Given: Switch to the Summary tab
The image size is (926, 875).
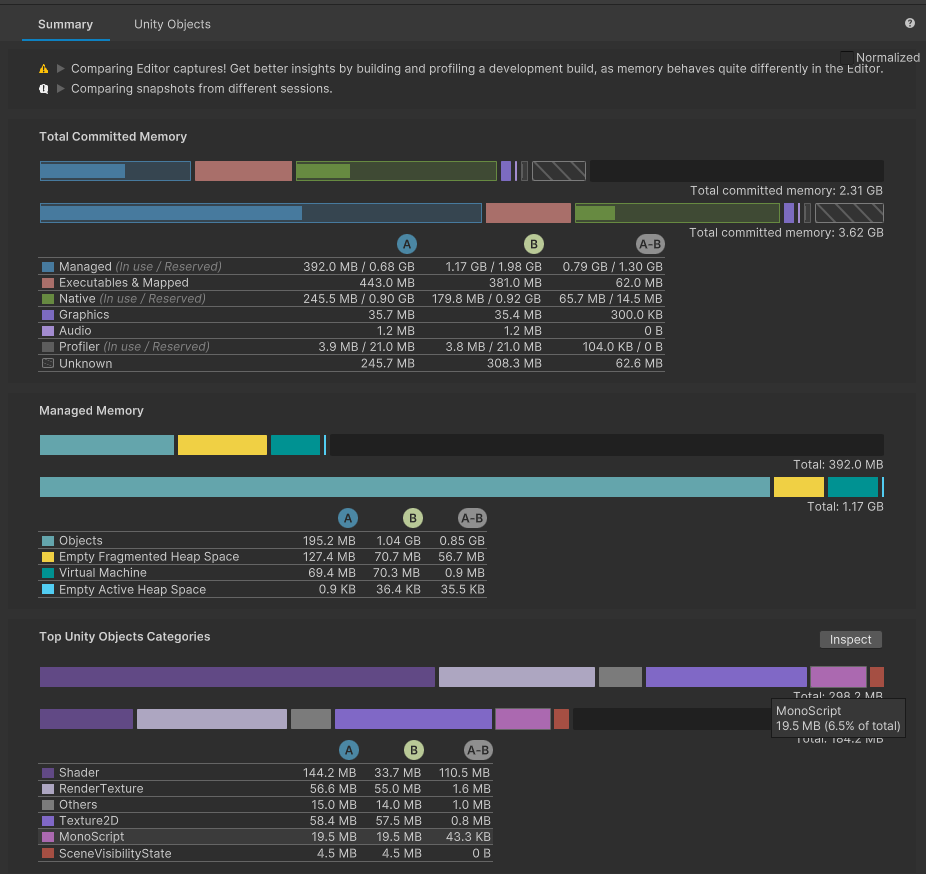Looking at the screenshot, I should 66,23.
